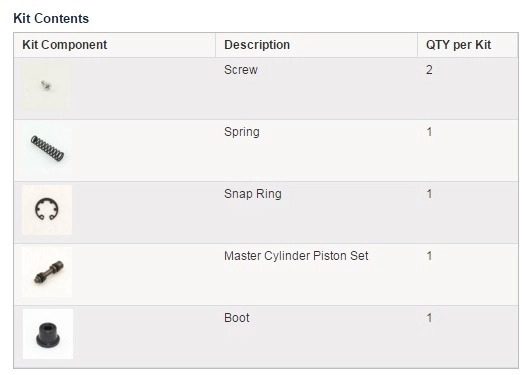532x375 pixels.
Task: Click Master Cylinder Piston Set description
Action: 296,256
